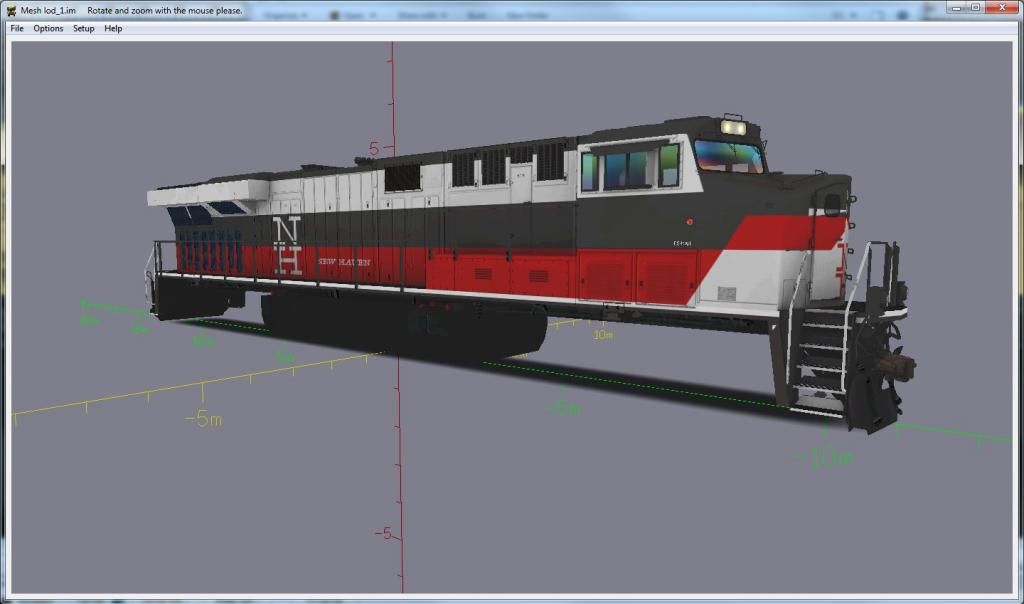1024x604 pixels.
Task: Close the mesh viewer window
Action: (1002, 8)
